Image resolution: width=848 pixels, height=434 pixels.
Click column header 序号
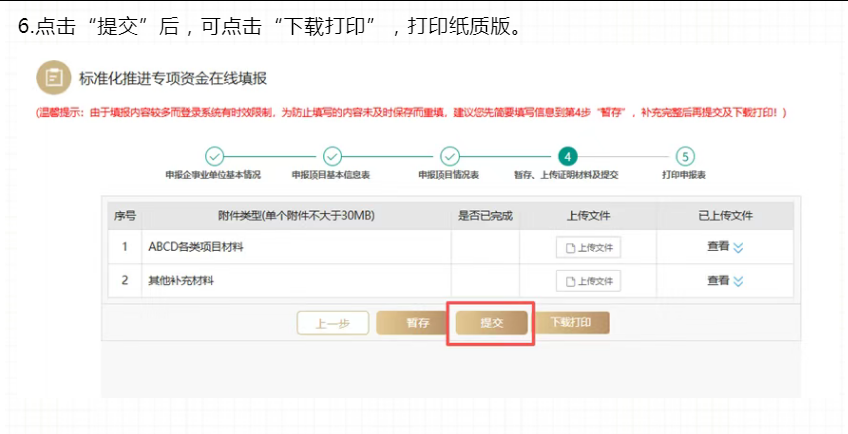[x=124, y=216]
